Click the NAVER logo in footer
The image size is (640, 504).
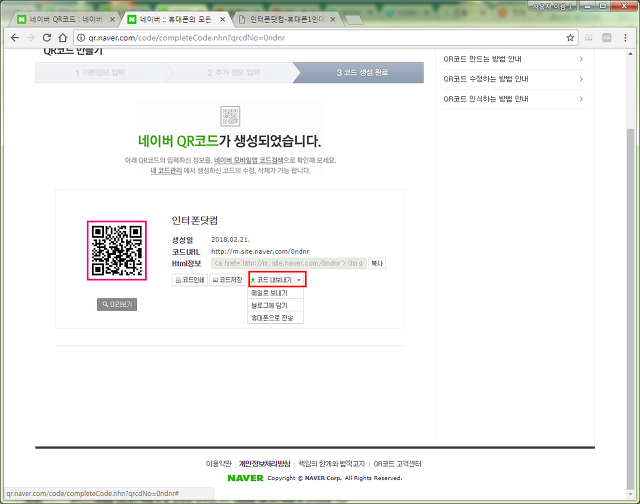point(245,478)
